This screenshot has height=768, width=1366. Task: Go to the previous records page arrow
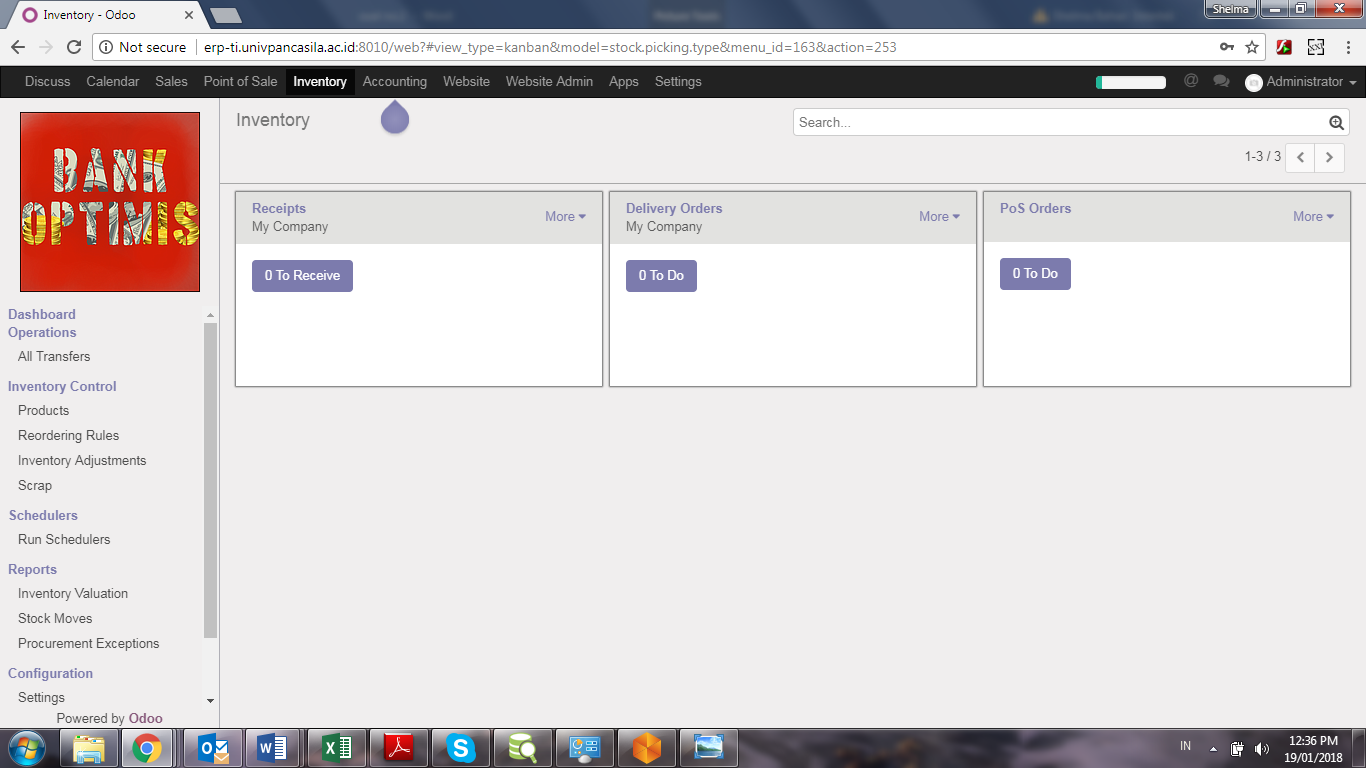(x=1300, y=157)
